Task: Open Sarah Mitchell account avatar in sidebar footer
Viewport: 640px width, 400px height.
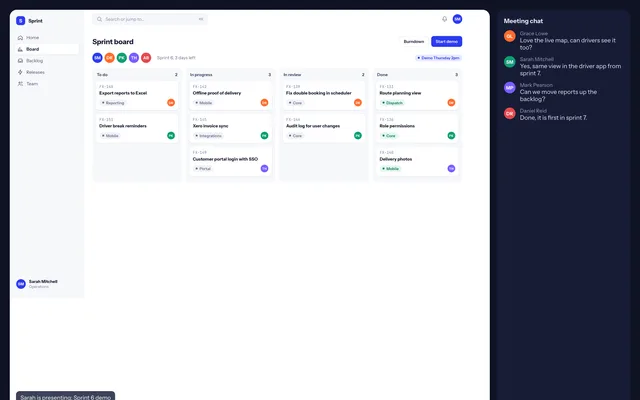Action: (21, 284)
